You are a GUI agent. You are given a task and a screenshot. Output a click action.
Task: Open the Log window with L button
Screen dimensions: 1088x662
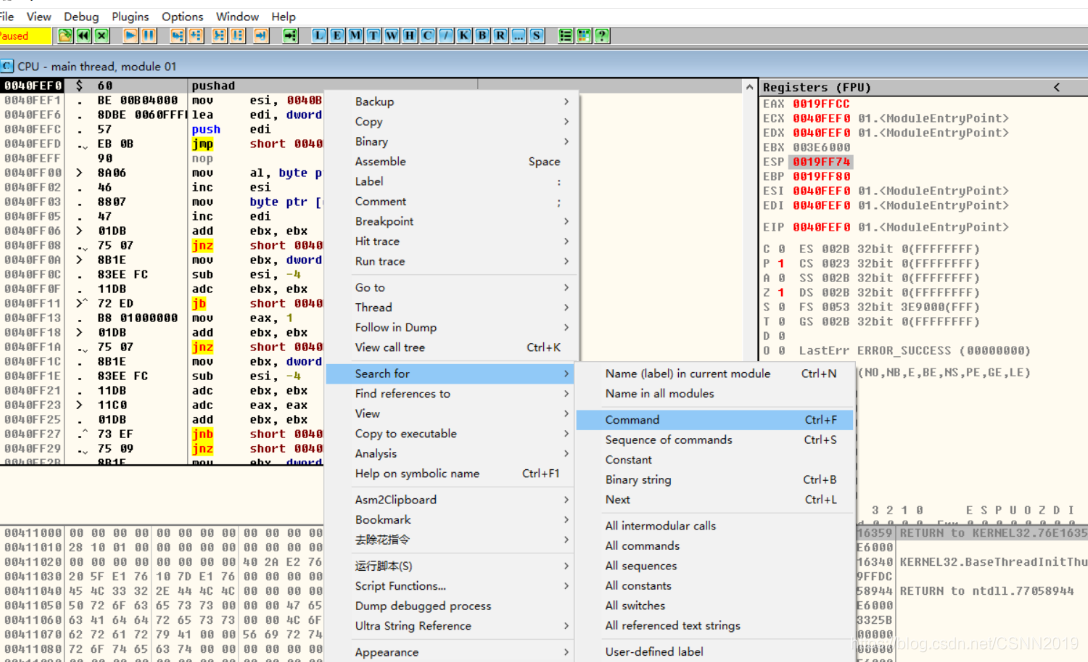tap(318, 35)
